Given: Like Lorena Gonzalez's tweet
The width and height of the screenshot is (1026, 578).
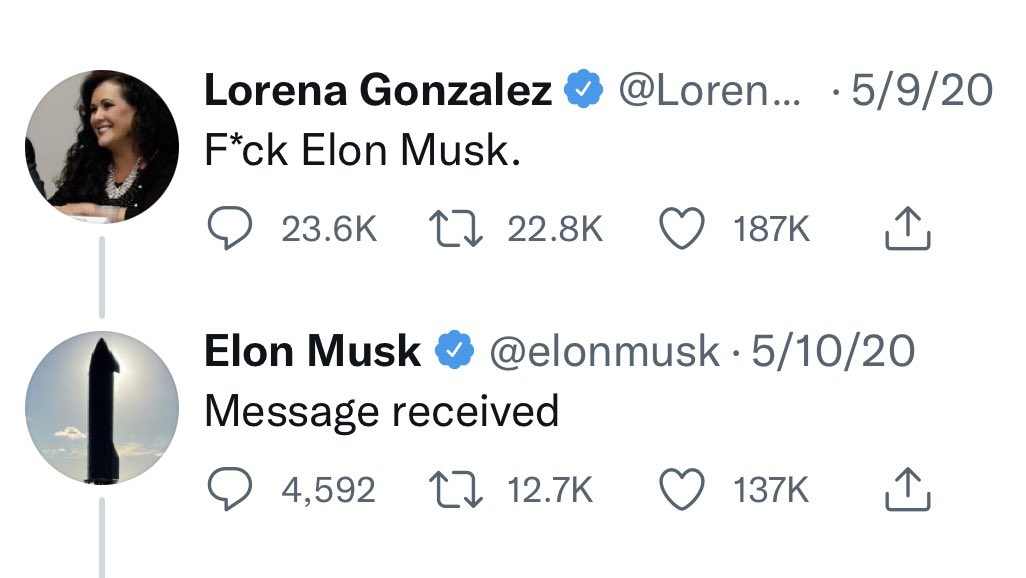Looking at the screenshot, I should pyautogui.click(x=681, y=228).
